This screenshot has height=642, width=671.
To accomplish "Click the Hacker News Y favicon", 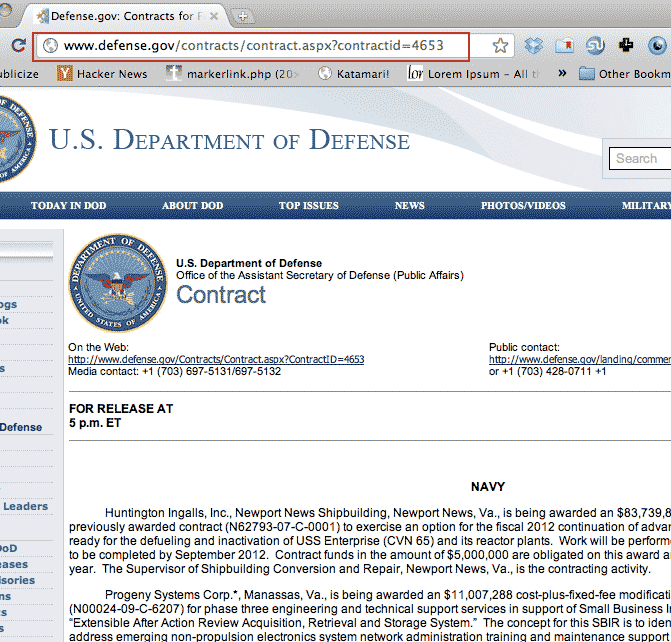I will [x=65, y=74].
